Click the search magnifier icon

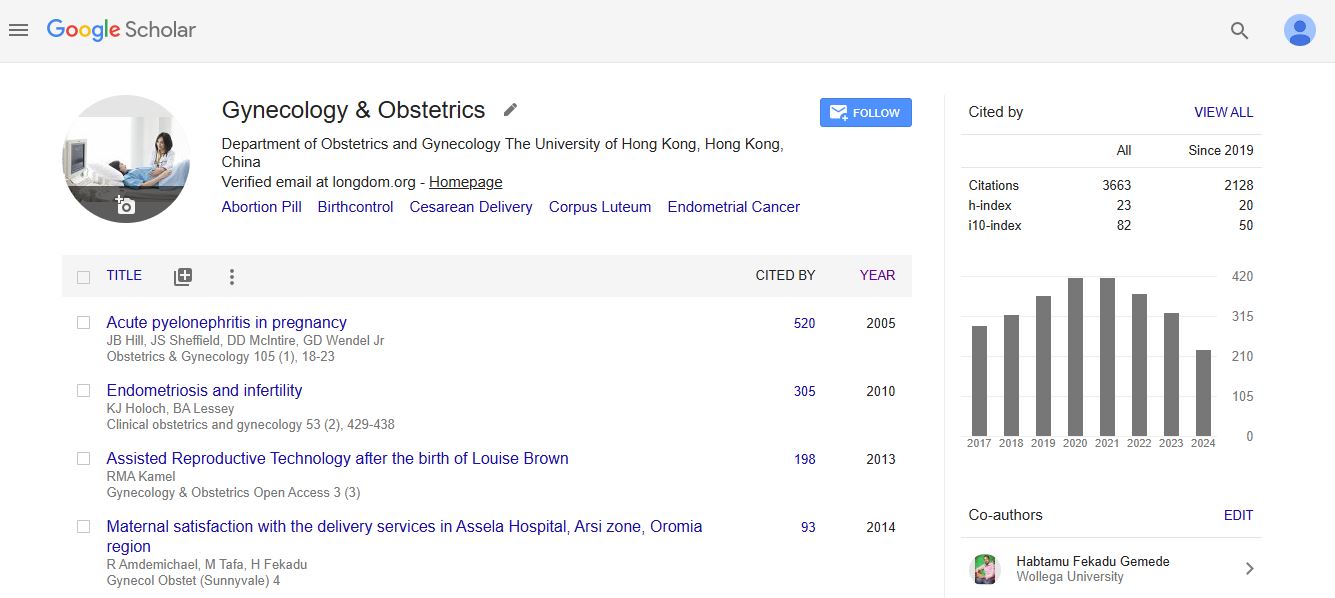[1239, 31]
